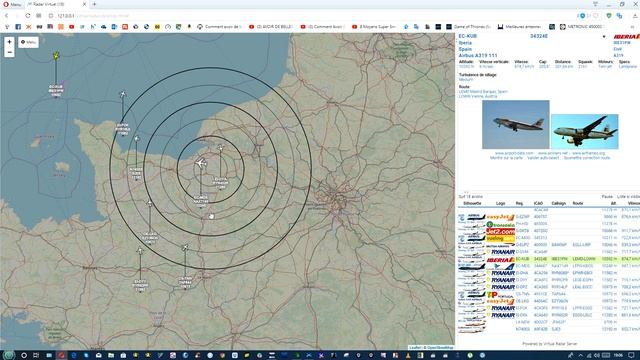The width and height of the screenshot is (640, 360).
Task: Sort list by Callsign column header
Action: pos(559,203)
